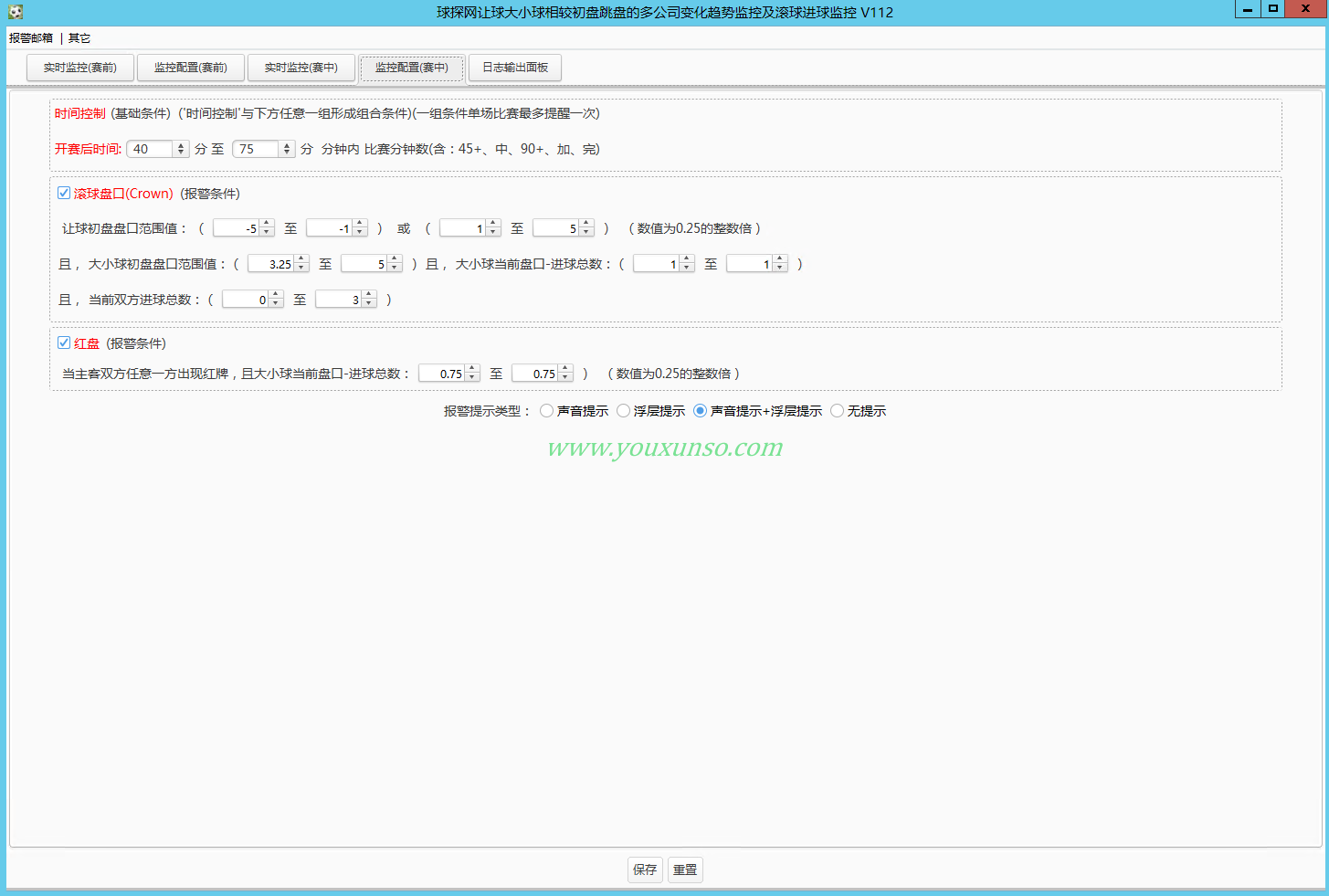1329x896 pixels.
Task: Click the application icon in title bar
Action: pos(16,12)
